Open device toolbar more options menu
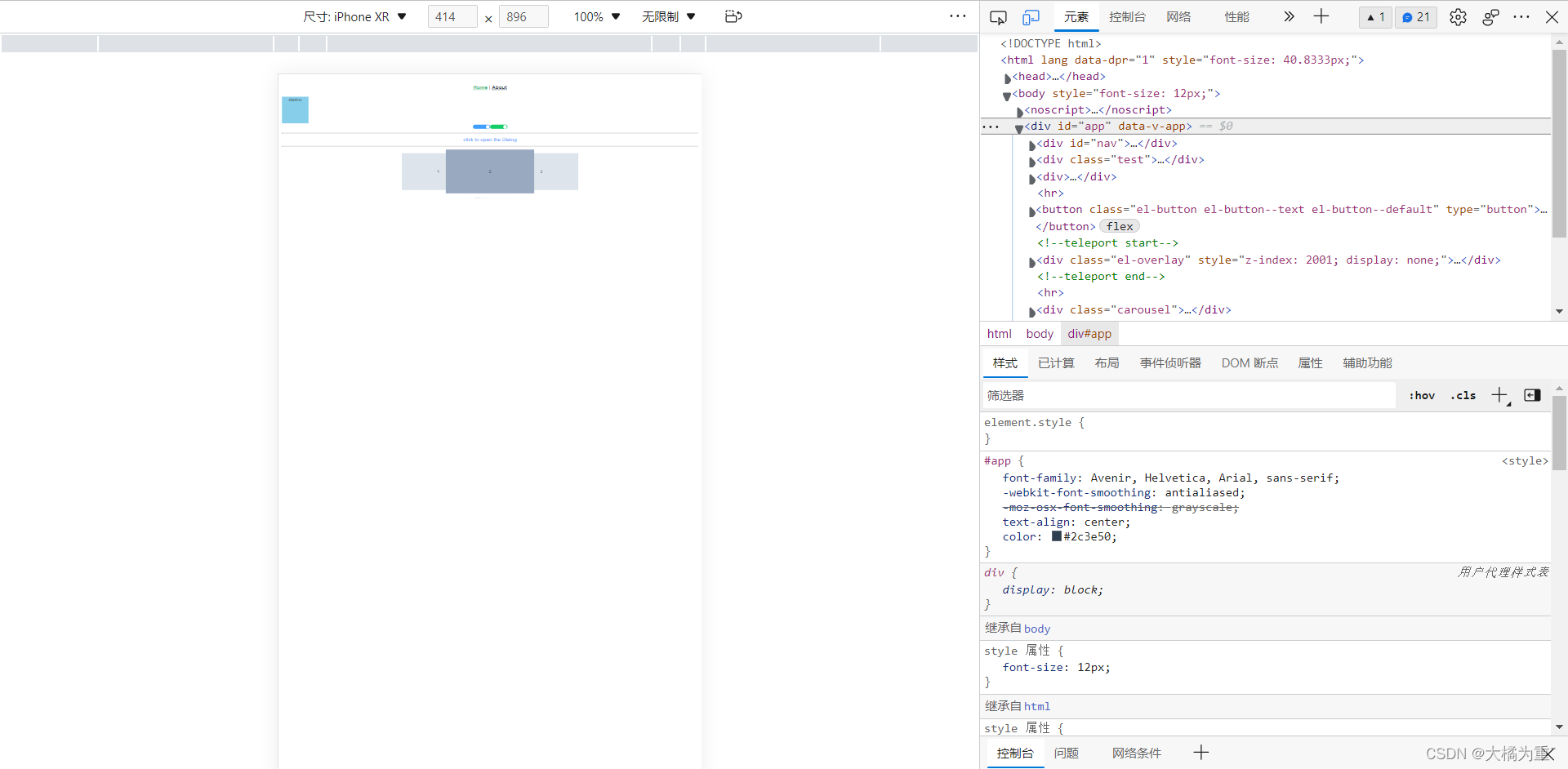 pyautogui.click(x=958, y=16)
